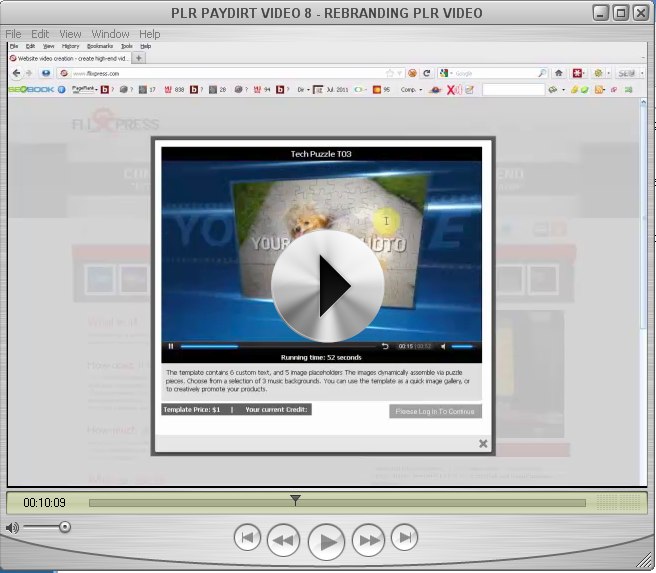Go to the beginning of the video
656x573 pixels.
tap(247, 537)
